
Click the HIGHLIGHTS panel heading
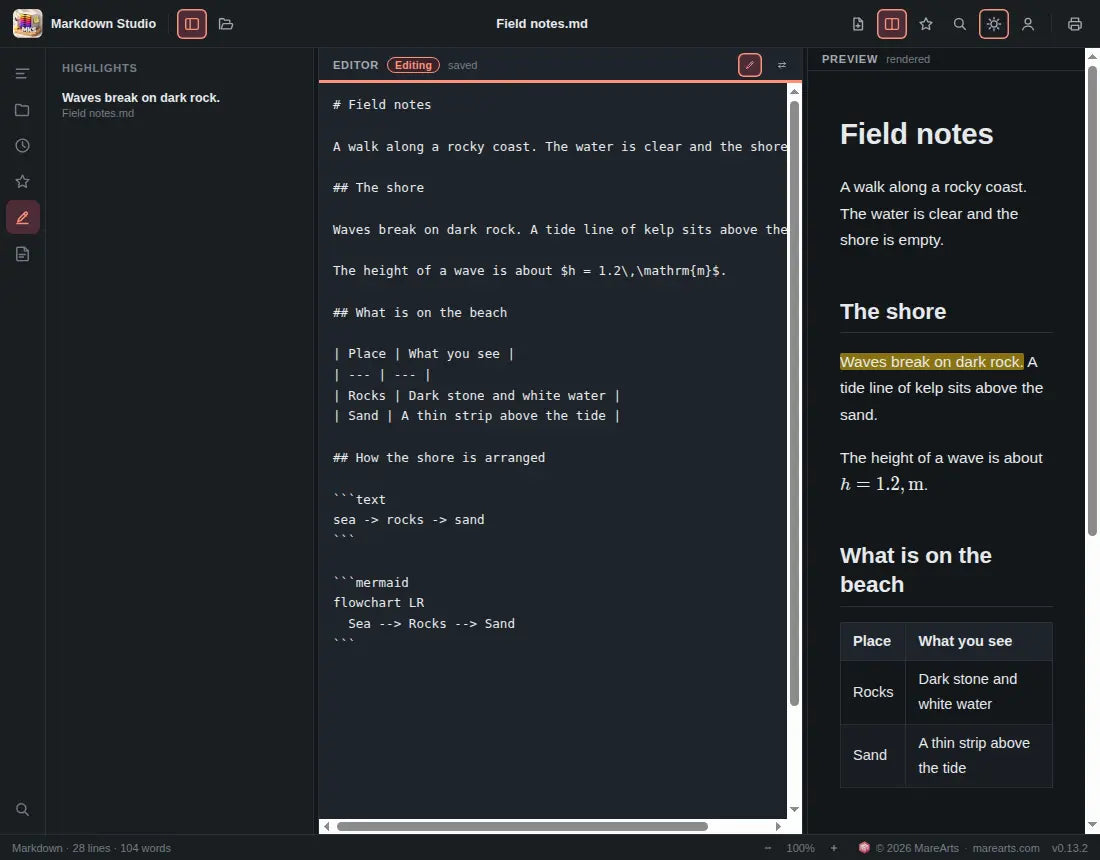[99, 68]
